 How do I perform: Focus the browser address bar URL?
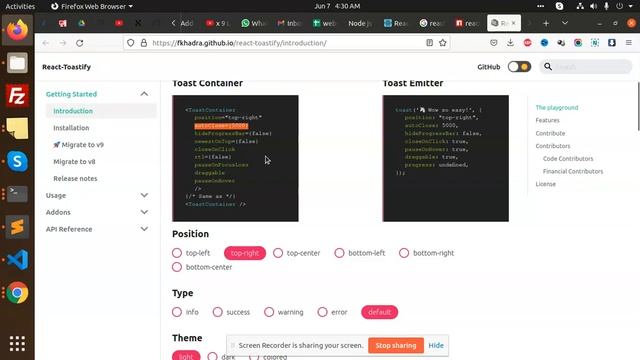coord(286,43)
